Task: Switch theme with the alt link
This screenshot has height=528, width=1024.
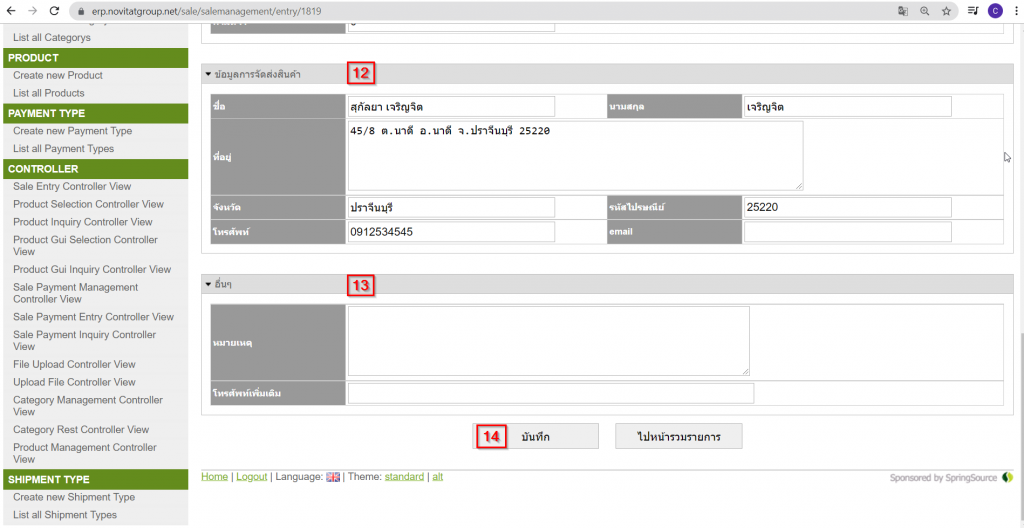Action: (437, 477)
